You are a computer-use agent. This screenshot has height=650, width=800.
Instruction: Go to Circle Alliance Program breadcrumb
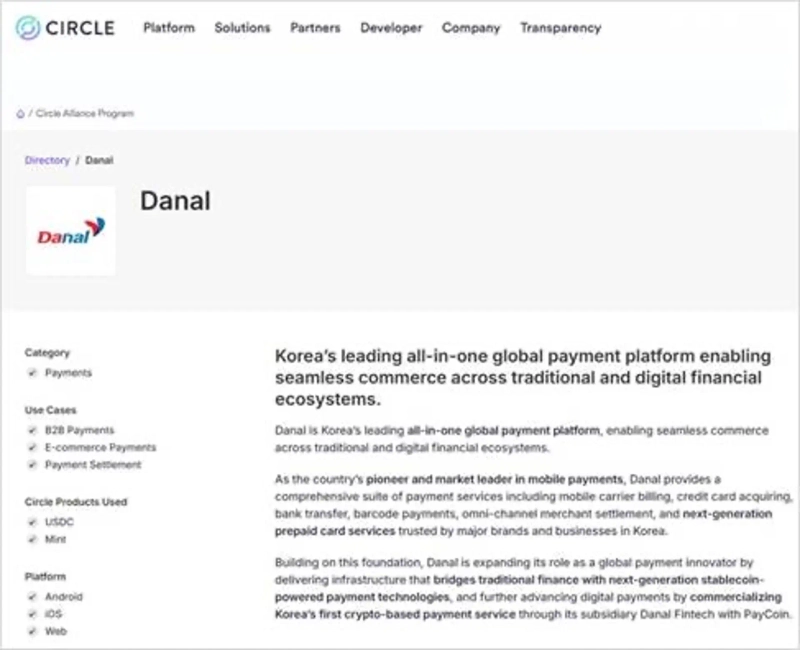coord(84,114)
